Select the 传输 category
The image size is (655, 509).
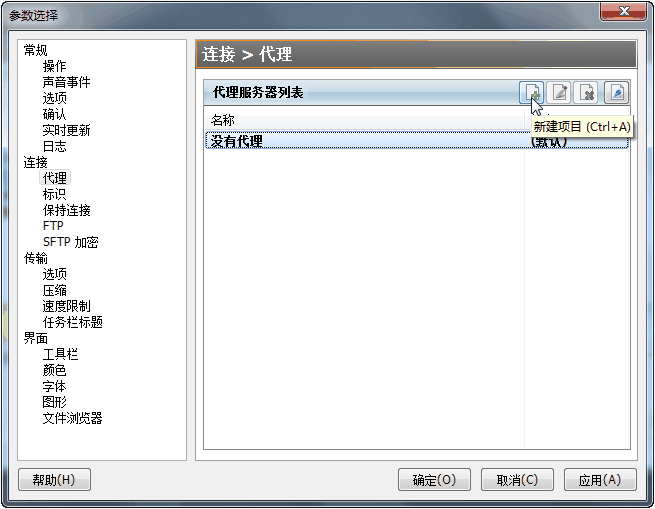point(36,258)
